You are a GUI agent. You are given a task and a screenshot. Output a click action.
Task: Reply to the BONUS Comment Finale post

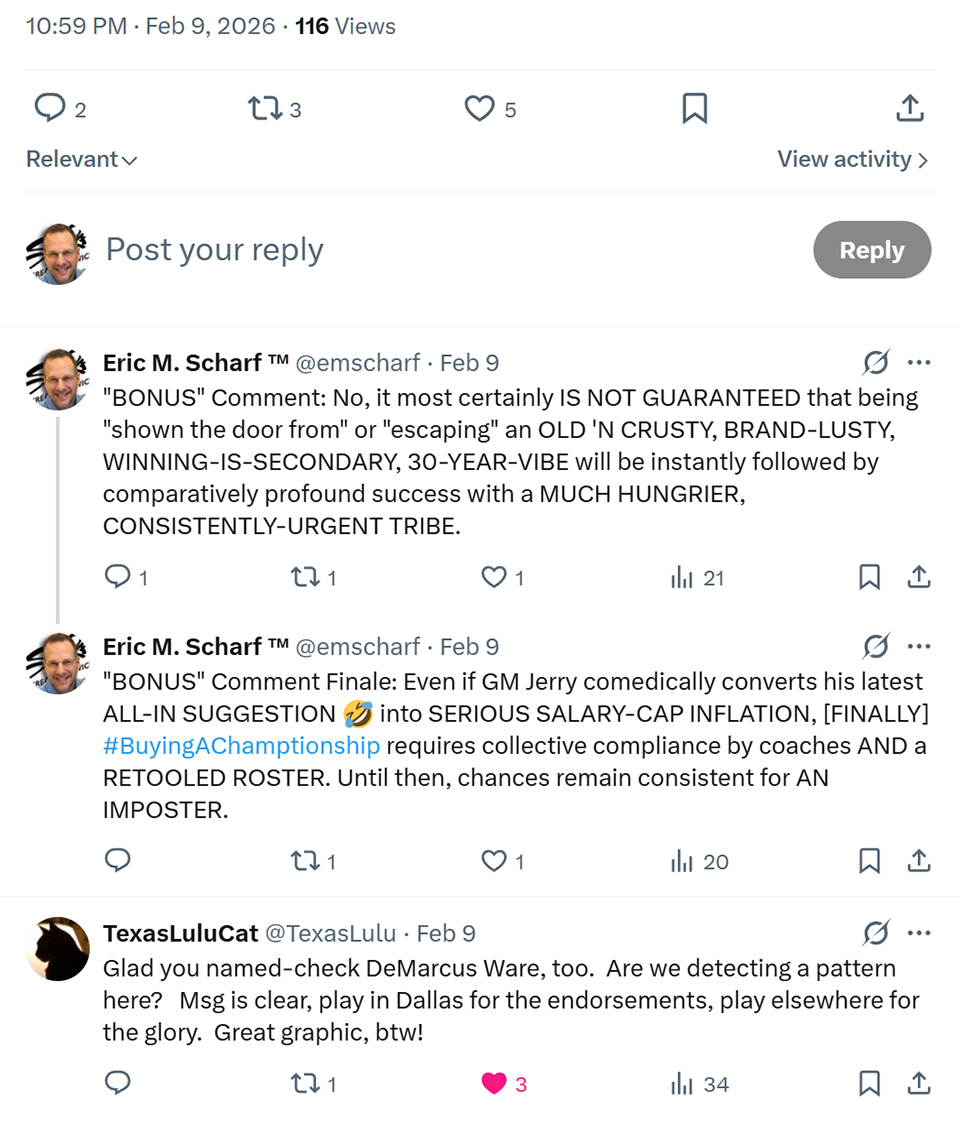(118, 861)
